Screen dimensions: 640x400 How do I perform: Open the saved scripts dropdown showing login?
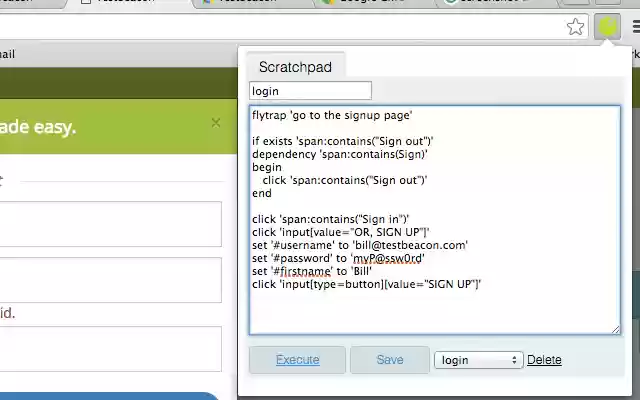478,360
